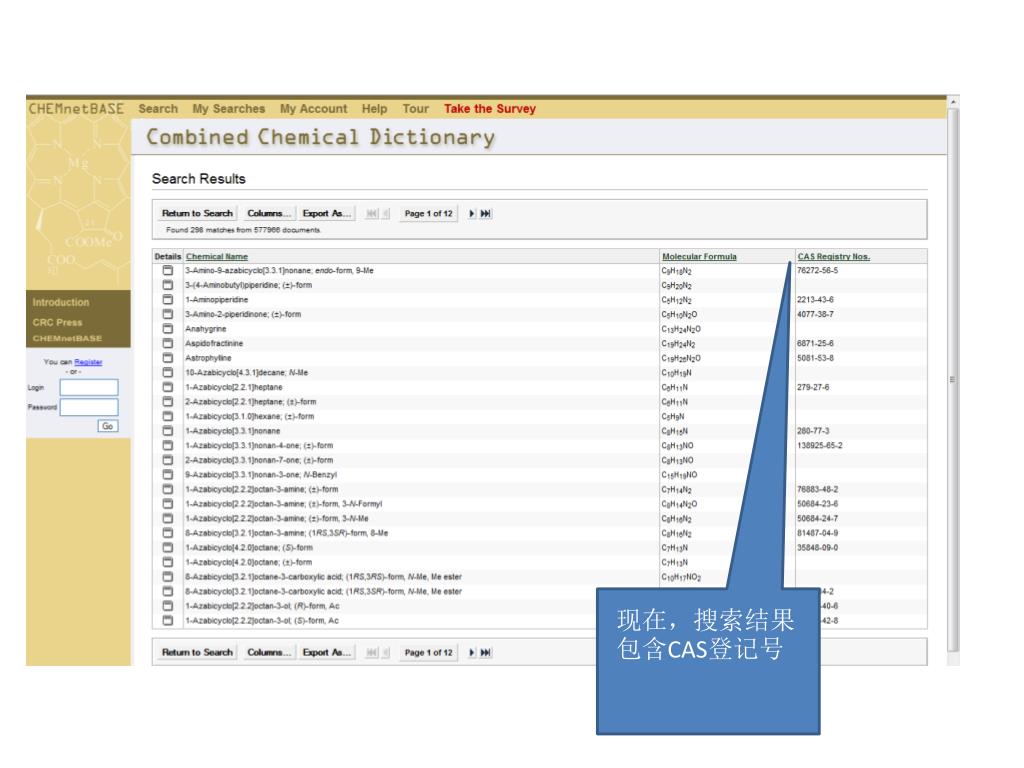The width and height of the screenshot is (1024, 768).
Task: Select CAS number 279-27-6
Action: (813, 387)
